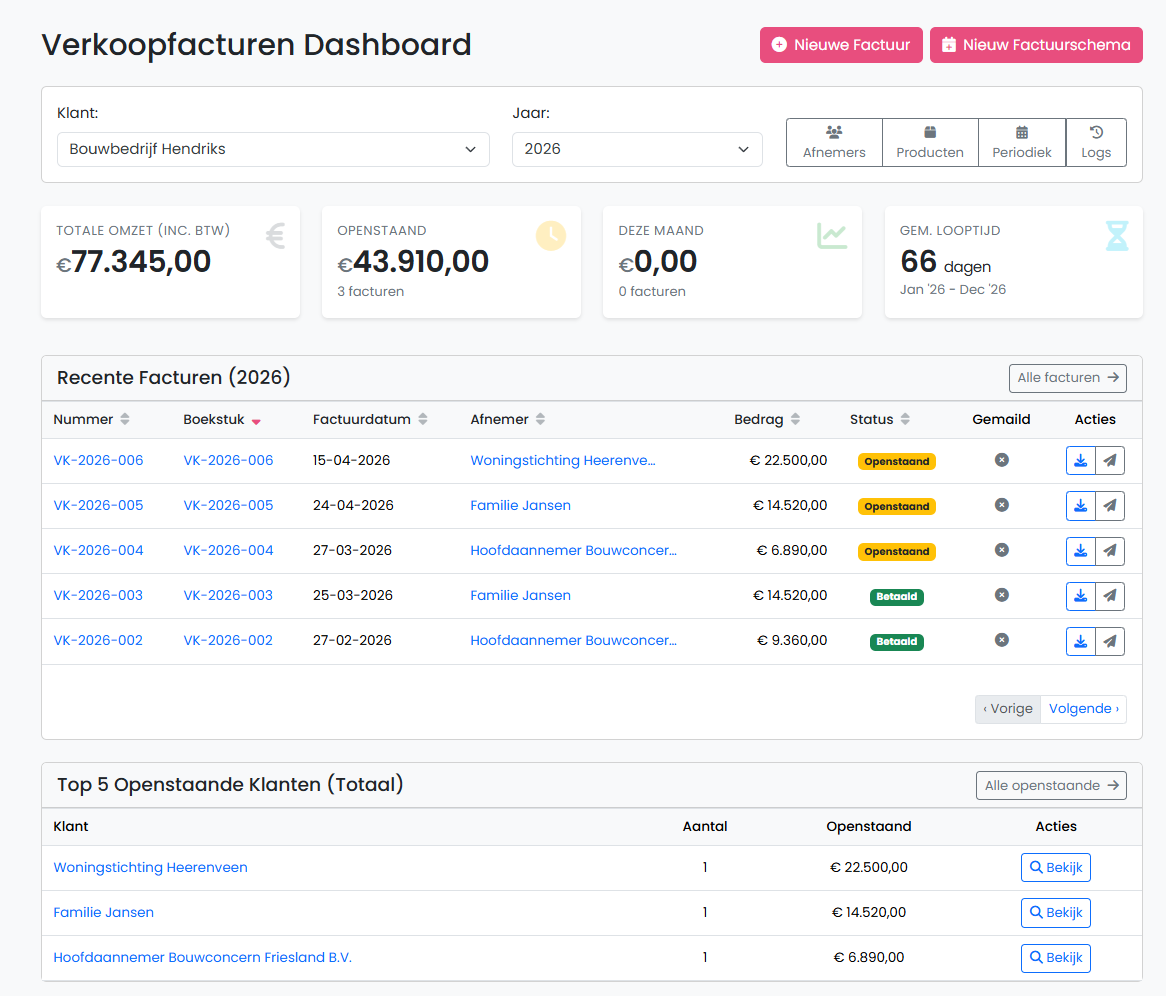Send invoice VK-2026-006 via paper plane icon

point(1109,460)
